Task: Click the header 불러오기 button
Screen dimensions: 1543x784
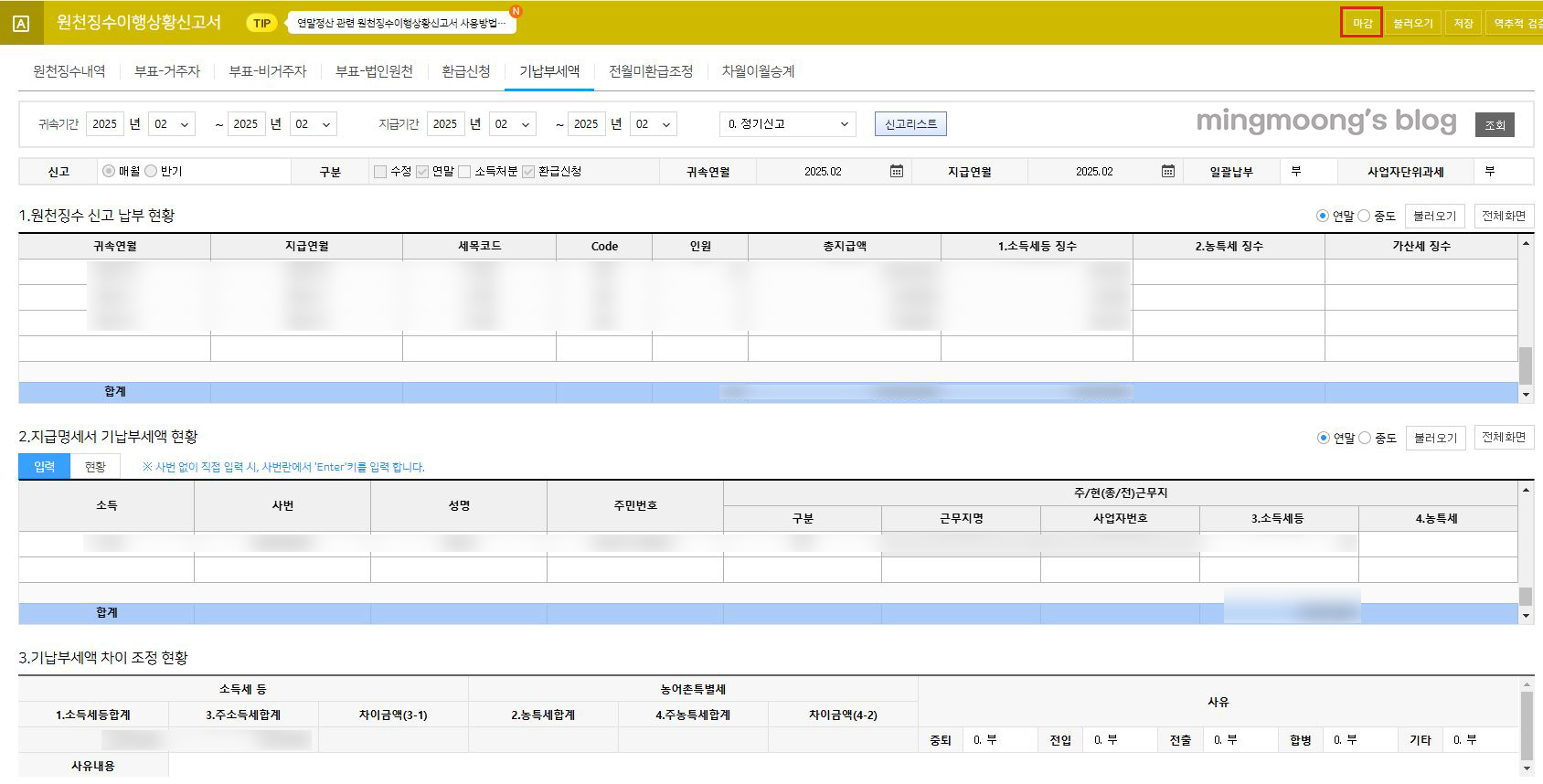Action: pos(1412,23)
